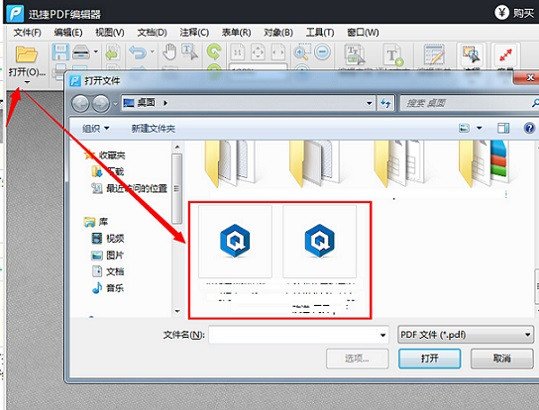Click the fit page icon

click(258, 52)
